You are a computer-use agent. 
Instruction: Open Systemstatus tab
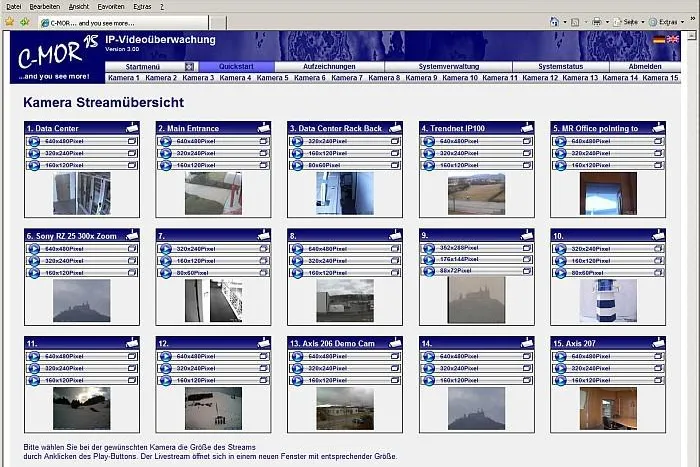tap(561, 67)
